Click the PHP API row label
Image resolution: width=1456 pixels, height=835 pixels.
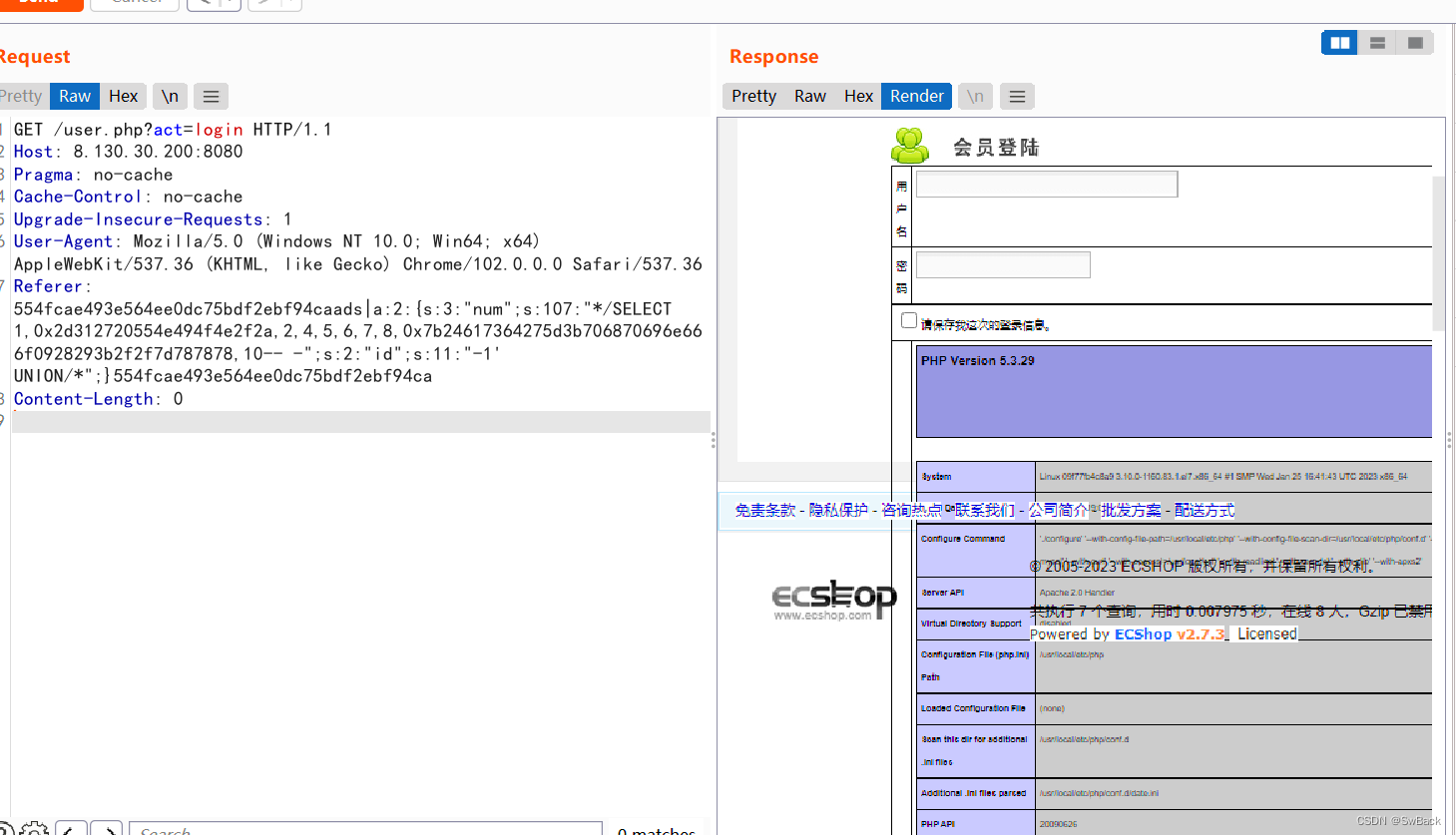(x=938, y=824)
